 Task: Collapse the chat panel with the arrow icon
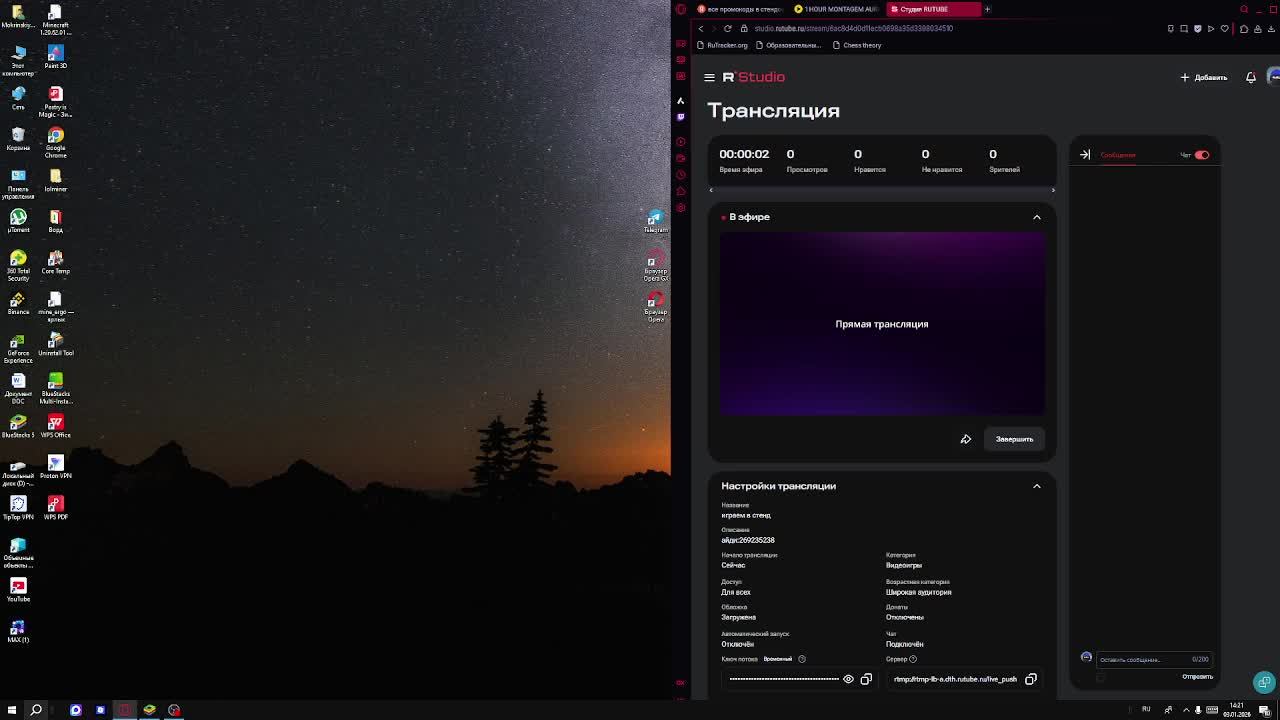click(1085, 155)
